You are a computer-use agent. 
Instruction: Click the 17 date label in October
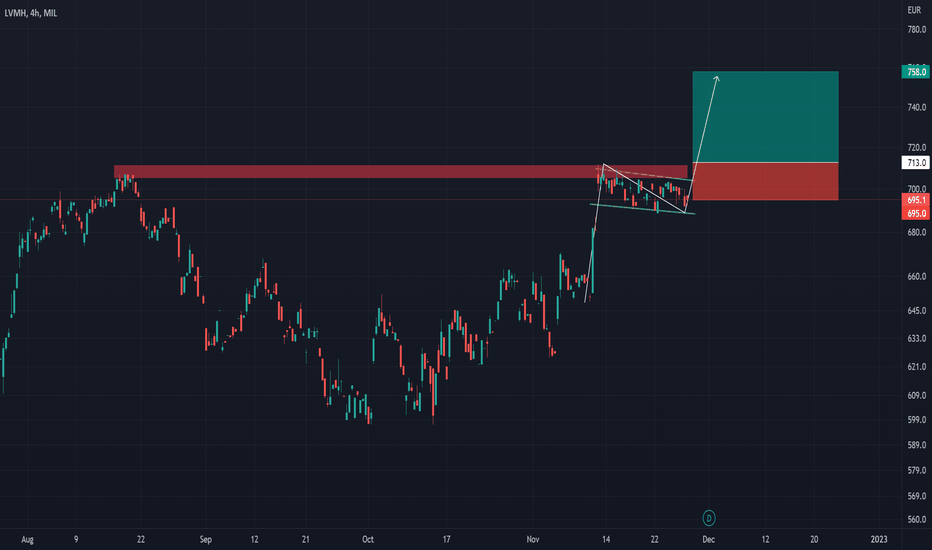pos(446,540)
